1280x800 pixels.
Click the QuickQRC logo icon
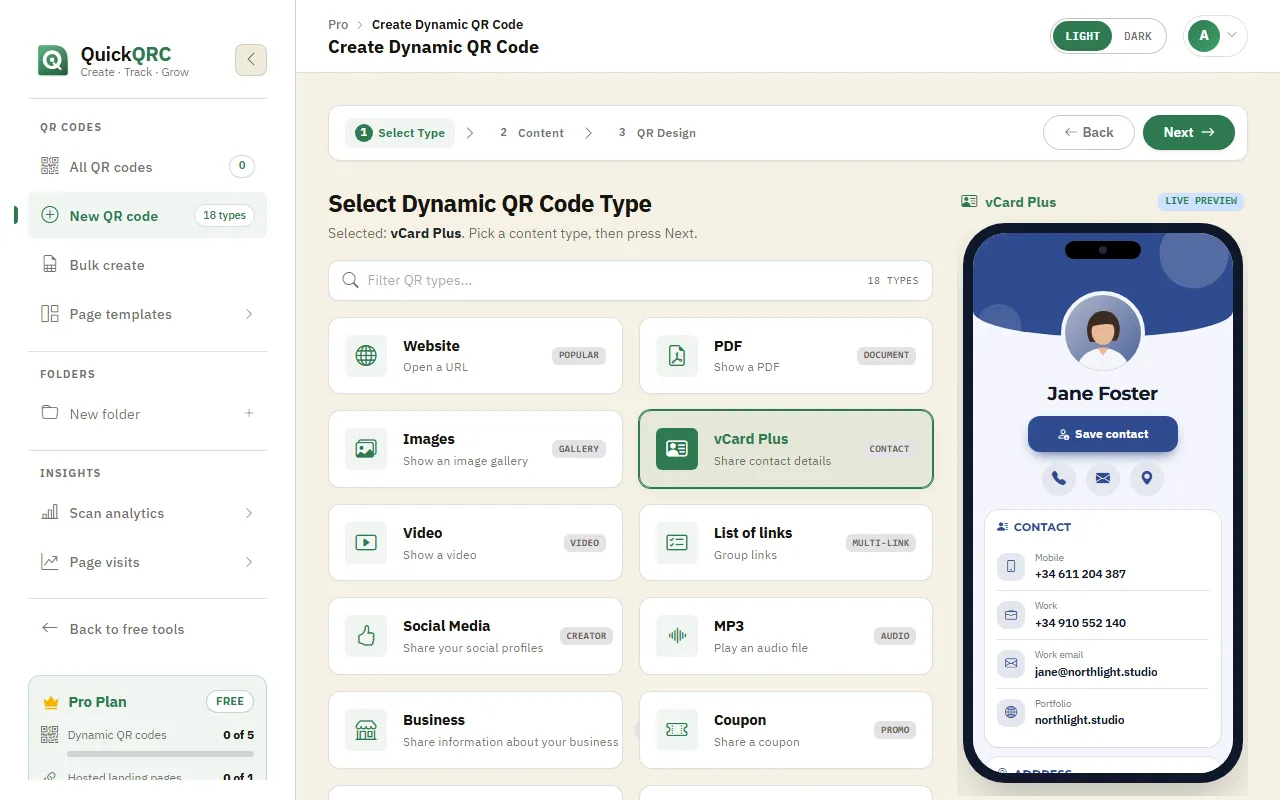(53, 60)
